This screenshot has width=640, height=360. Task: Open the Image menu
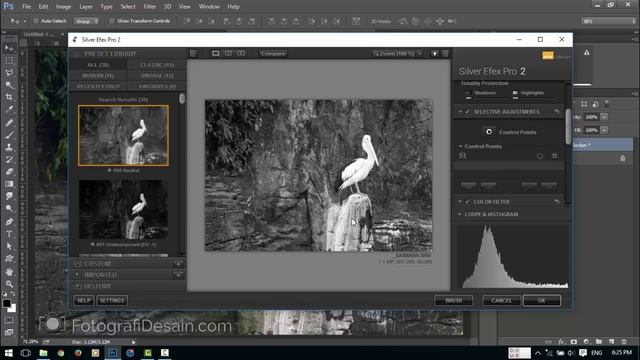click(63, 7)
